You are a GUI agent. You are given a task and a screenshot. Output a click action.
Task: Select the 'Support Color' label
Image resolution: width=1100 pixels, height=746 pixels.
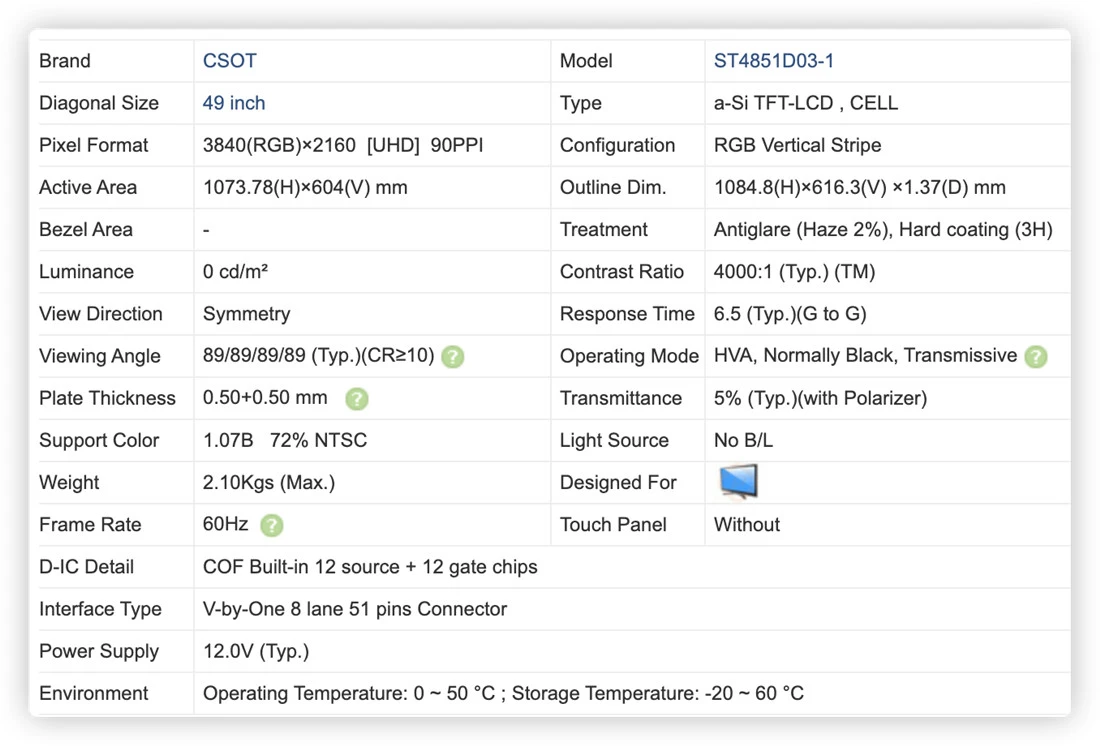(x=99, y=440)
